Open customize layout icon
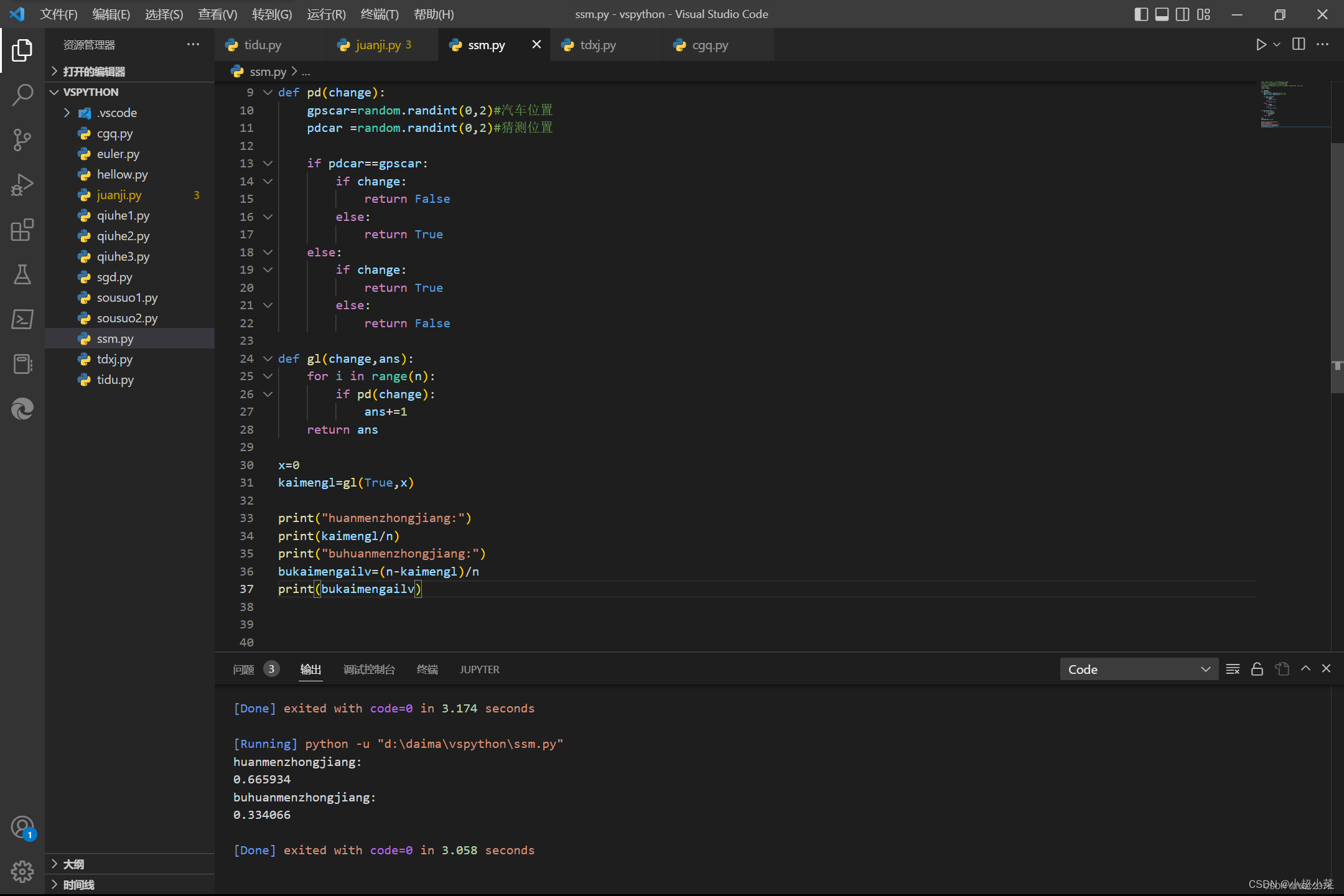The image size is (1344, 896). [1203, 14]
